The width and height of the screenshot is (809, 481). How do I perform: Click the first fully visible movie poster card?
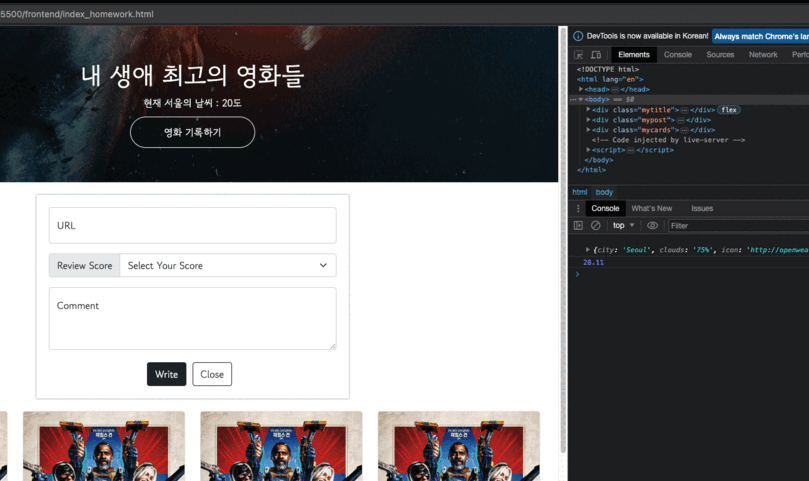[x=104, y=446]
